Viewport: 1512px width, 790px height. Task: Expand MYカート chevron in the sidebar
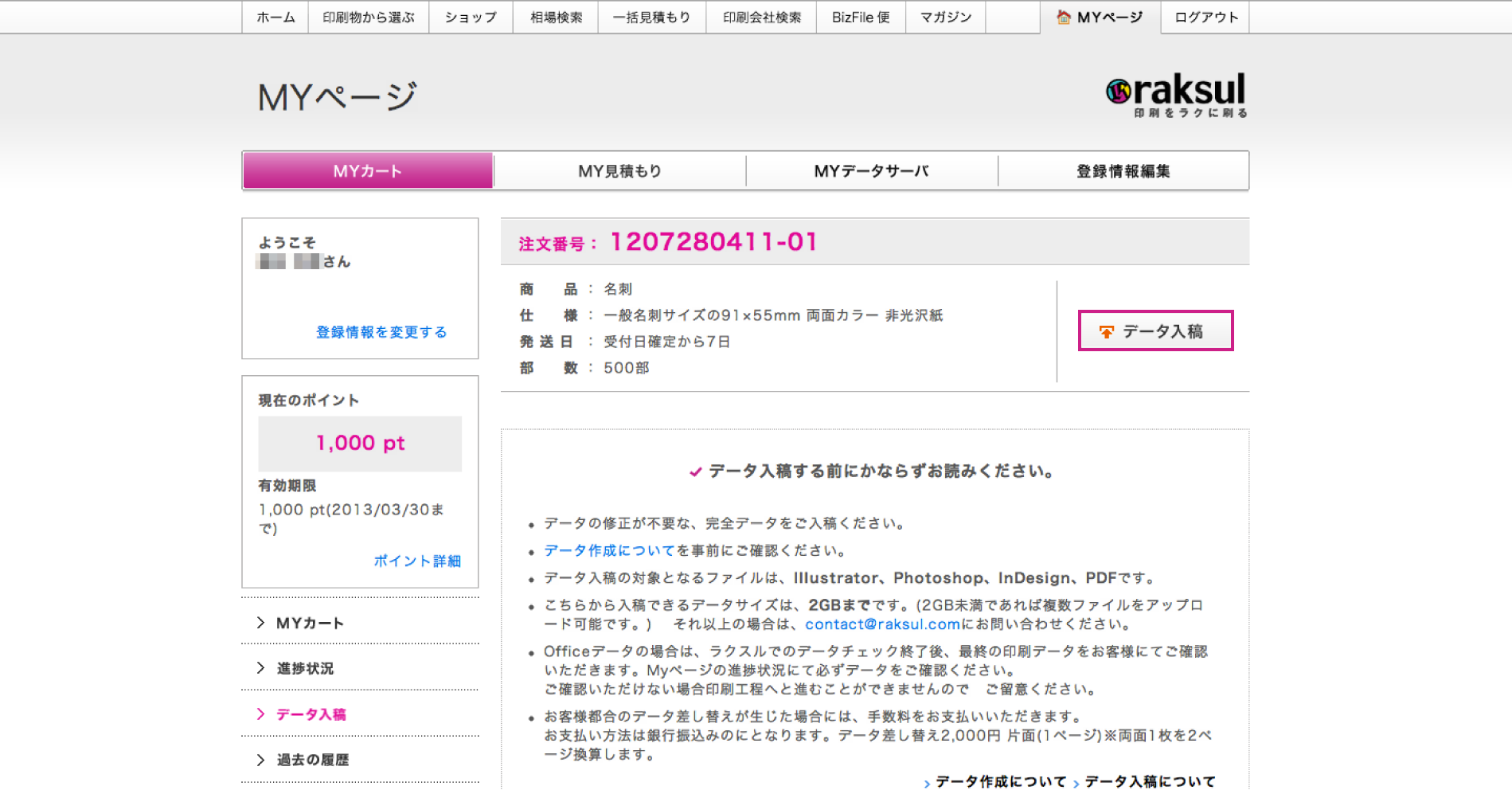(x=260, y=623)
